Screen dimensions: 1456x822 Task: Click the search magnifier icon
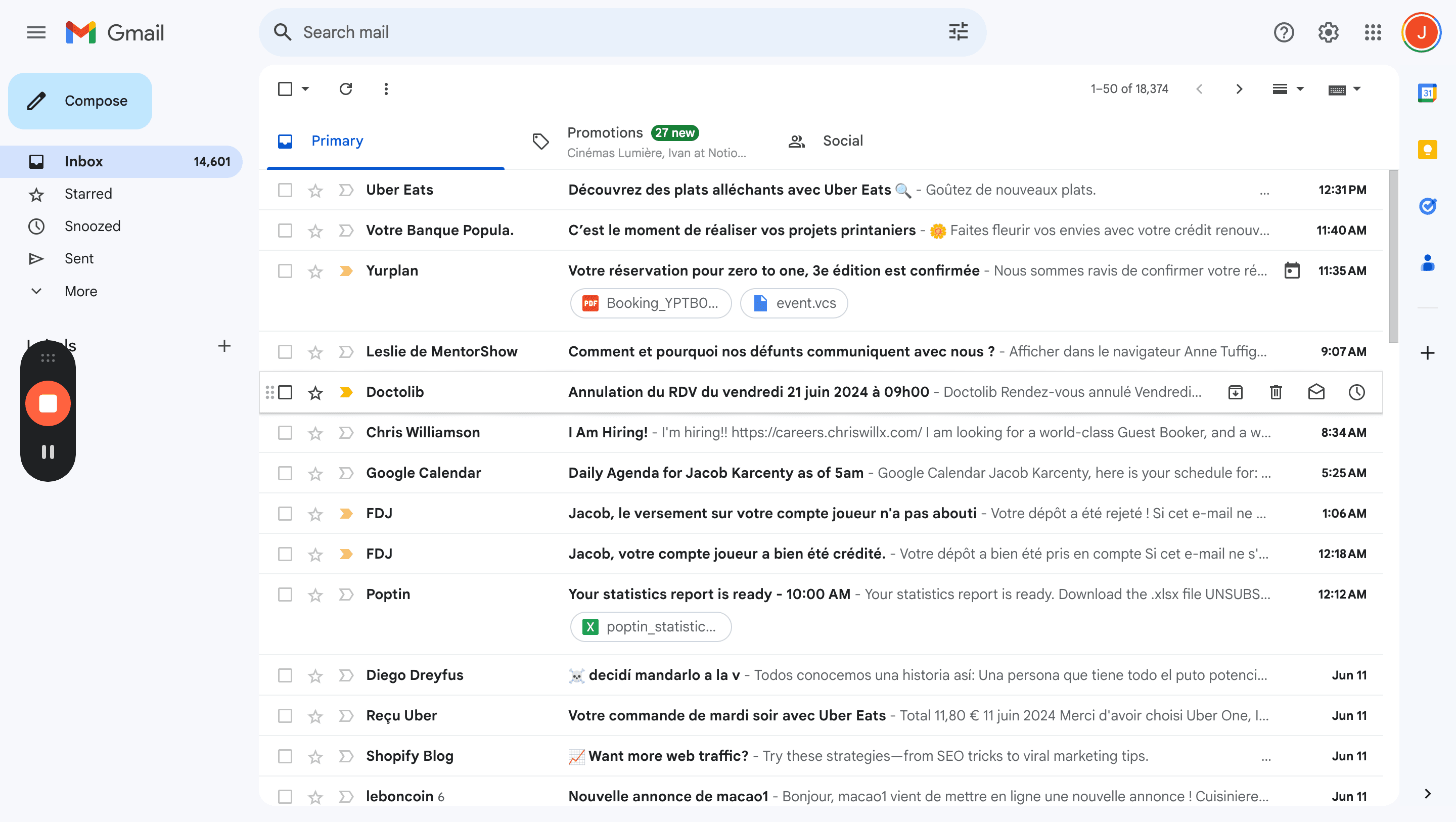[283, 32]
